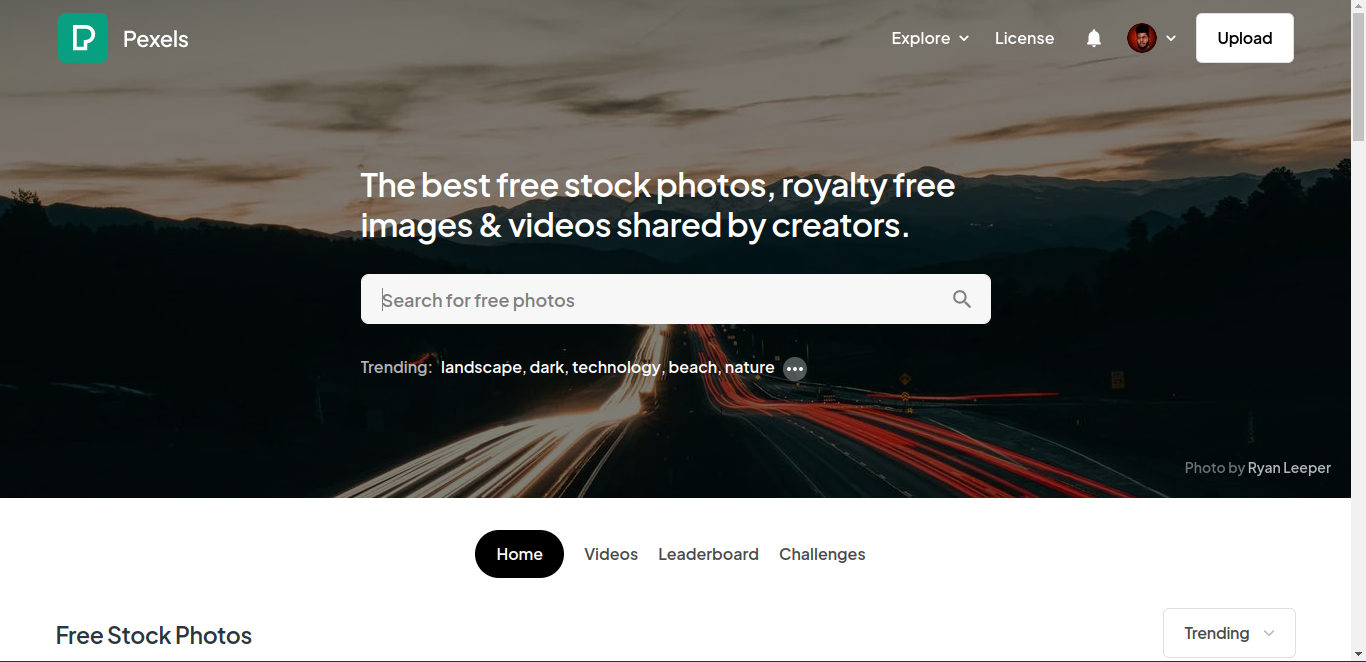Click the Upload button
1366x662 pixels.
click(1245, 38)
